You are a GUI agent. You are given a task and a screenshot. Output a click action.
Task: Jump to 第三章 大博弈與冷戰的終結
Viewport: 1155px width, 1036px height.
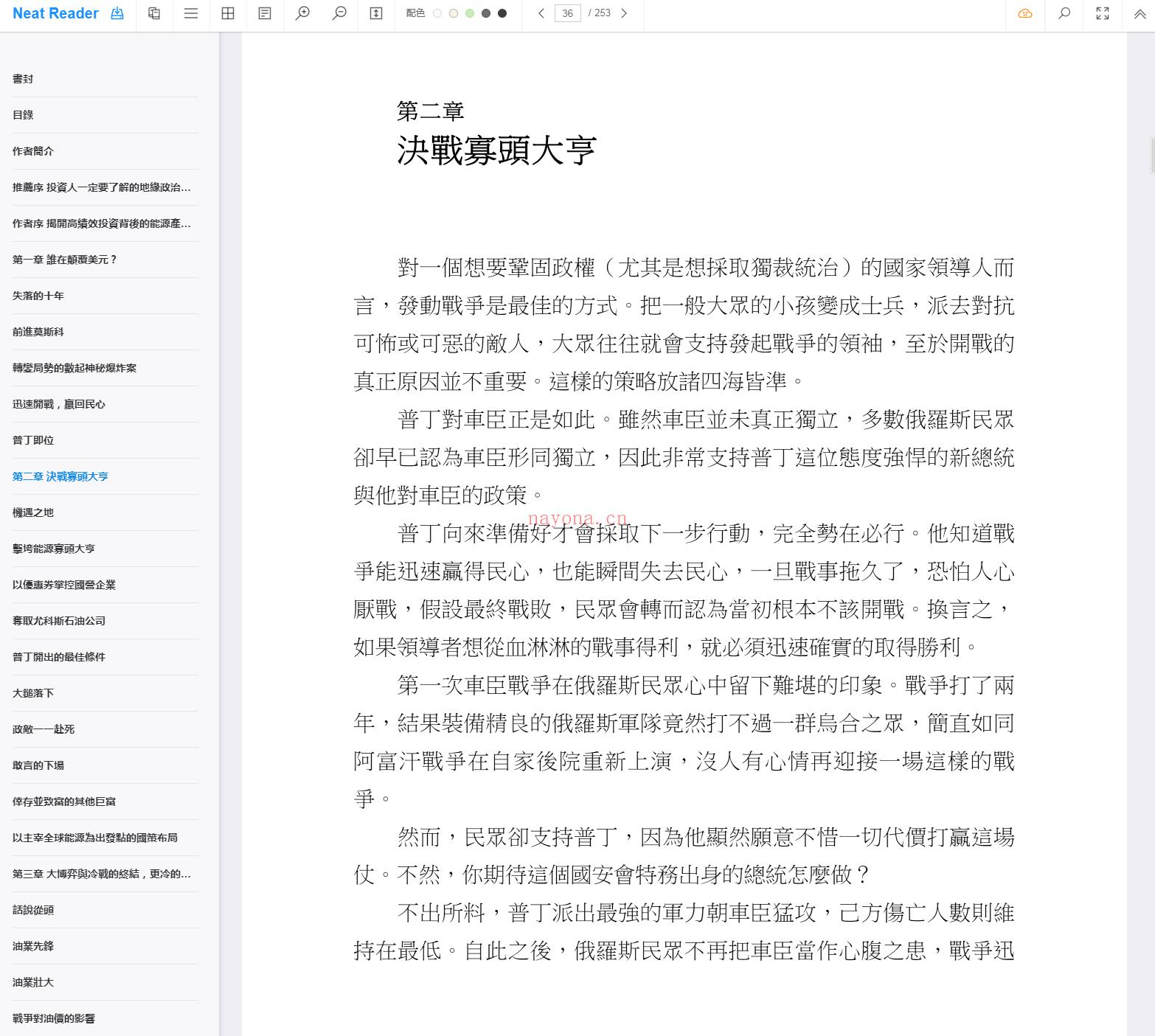pyautogui.click(x=102, y=874)
